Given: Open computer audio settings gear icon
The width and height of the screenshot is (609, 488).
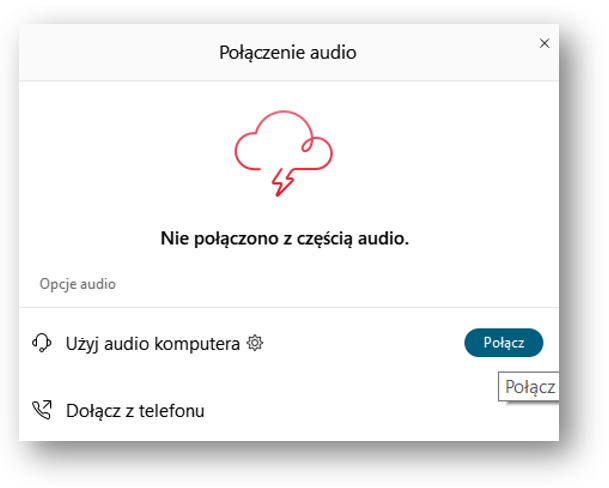Looking at the screenshot, I should [x=255, y=343].
